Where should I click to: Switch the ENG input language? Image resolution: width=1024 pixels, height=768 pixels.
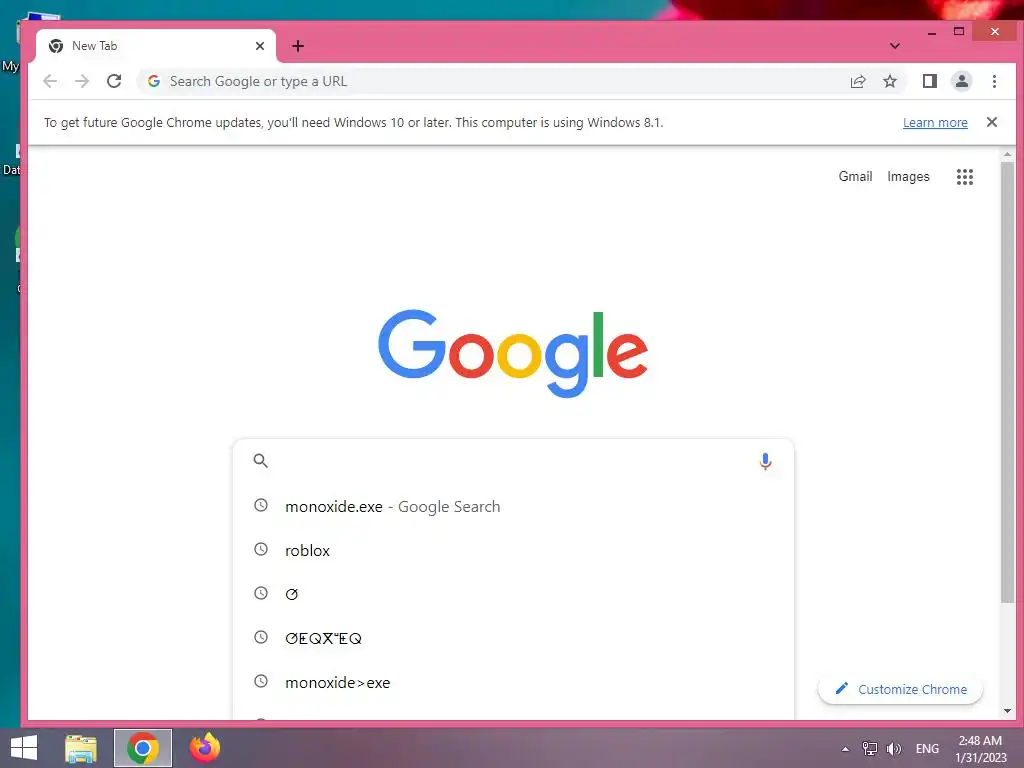927,748
